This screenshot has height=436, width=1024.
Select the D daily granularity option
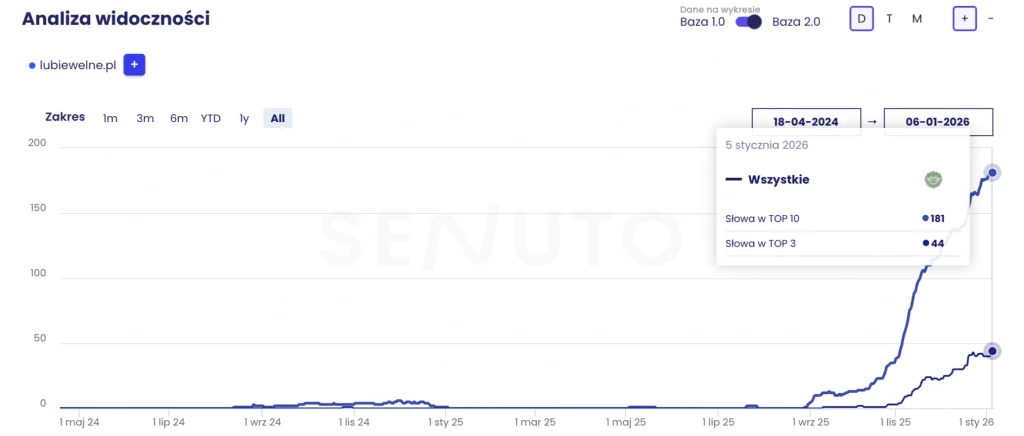point(861,19)
